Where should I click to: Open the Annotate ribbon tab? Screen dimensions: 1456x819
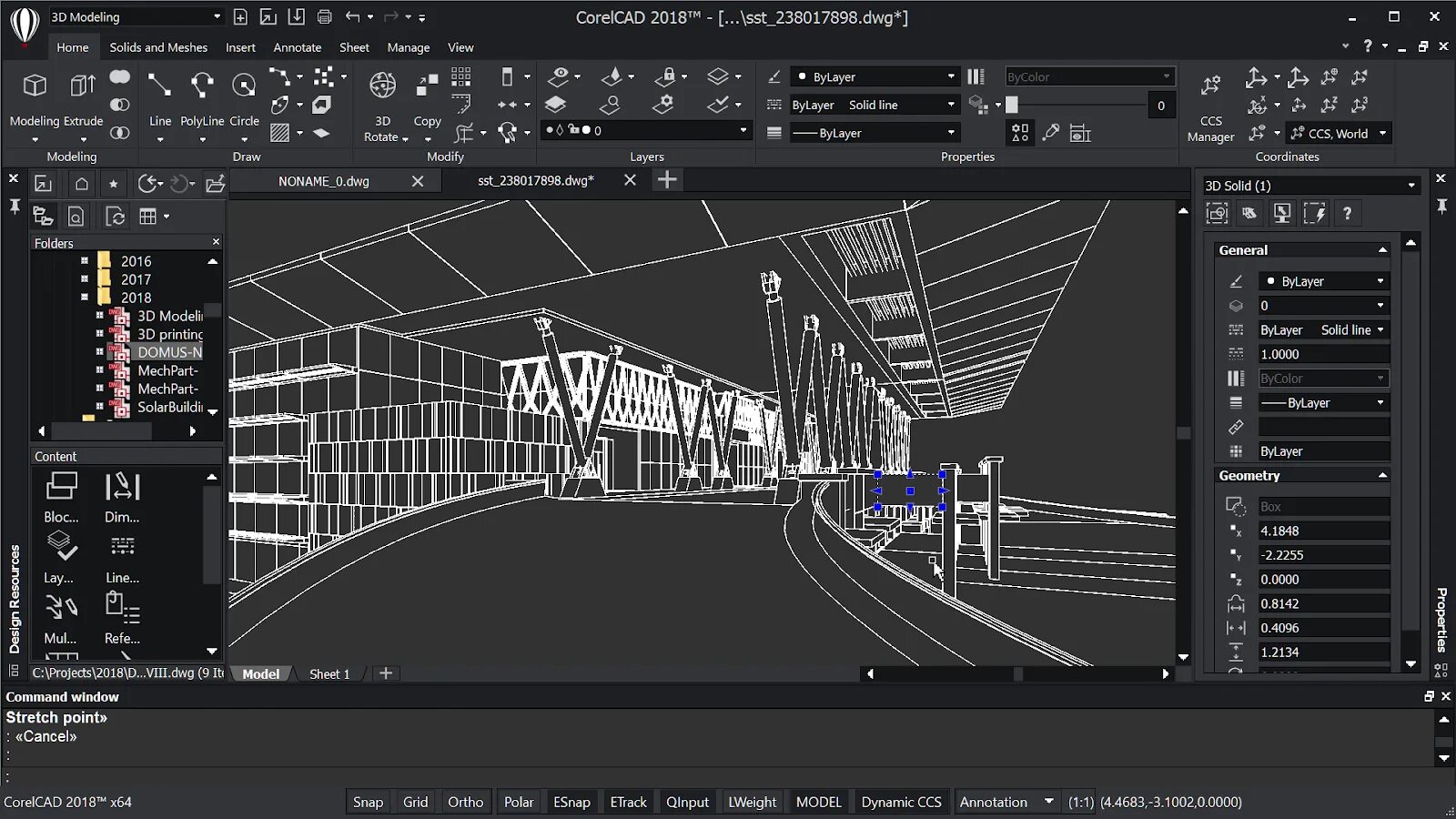pyautogui.click(x=298, y=47)
